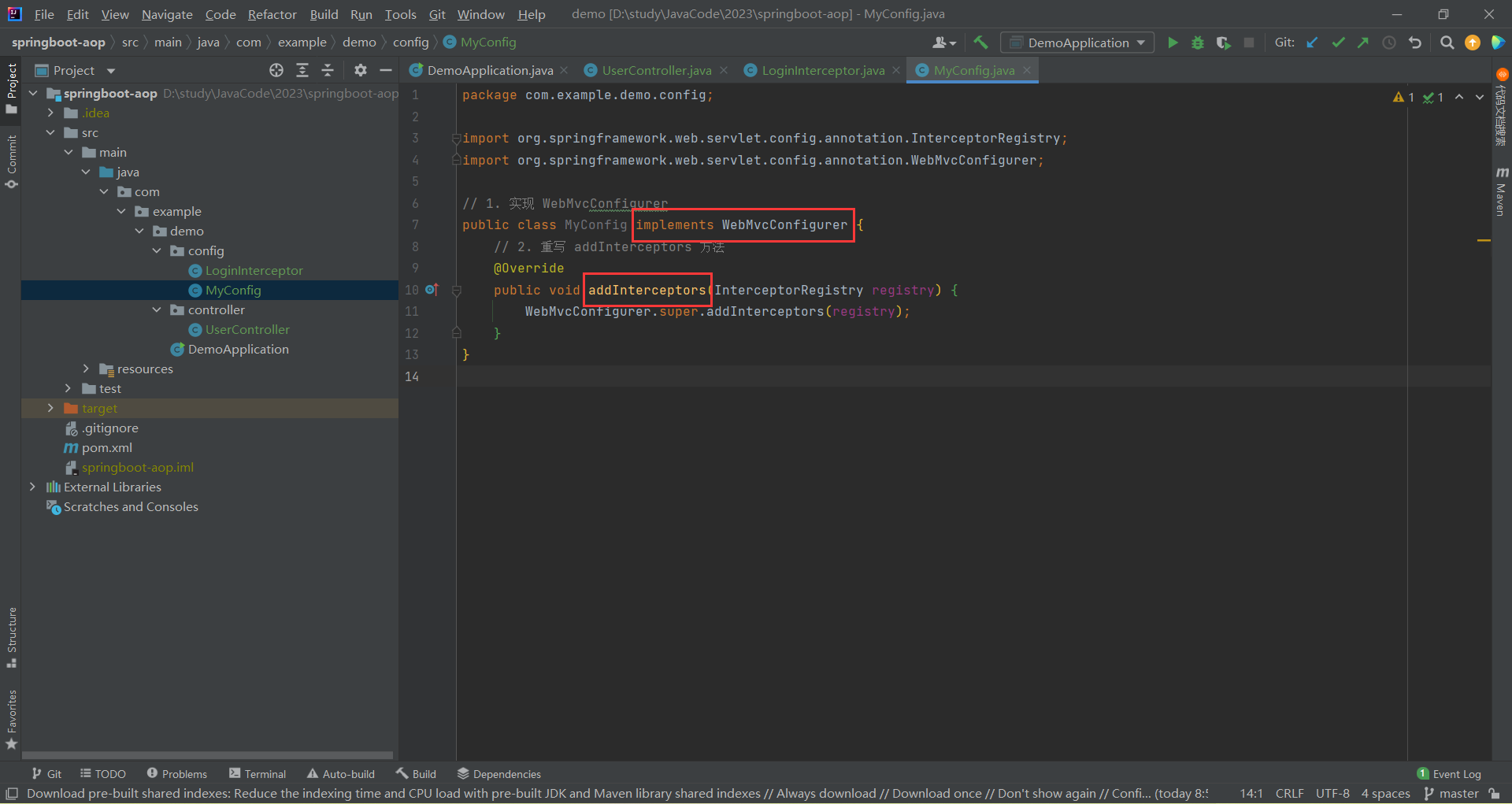Open Structure tool window sidebar
1512x804 pixels.
[11, 638]
